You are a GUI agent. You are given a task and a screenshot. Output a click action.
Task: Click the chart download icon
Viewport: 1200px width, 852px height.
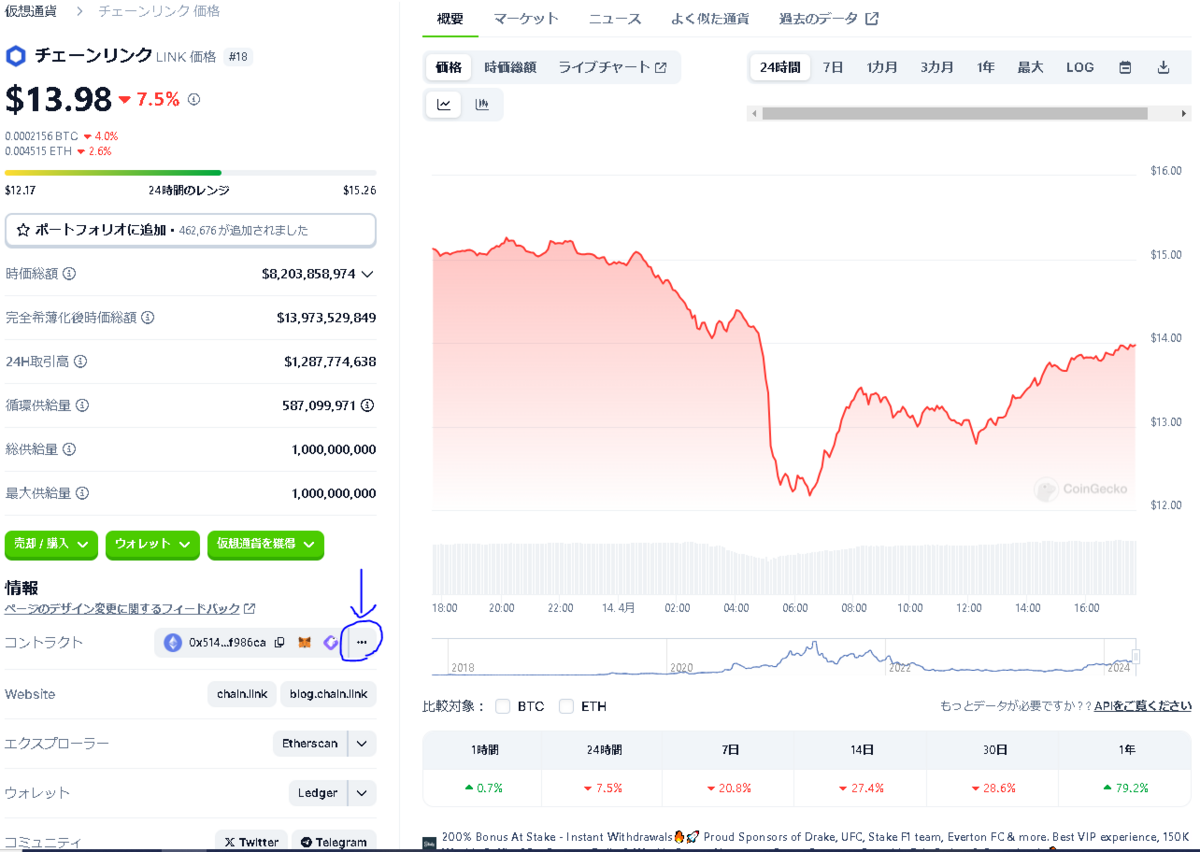1163,68
